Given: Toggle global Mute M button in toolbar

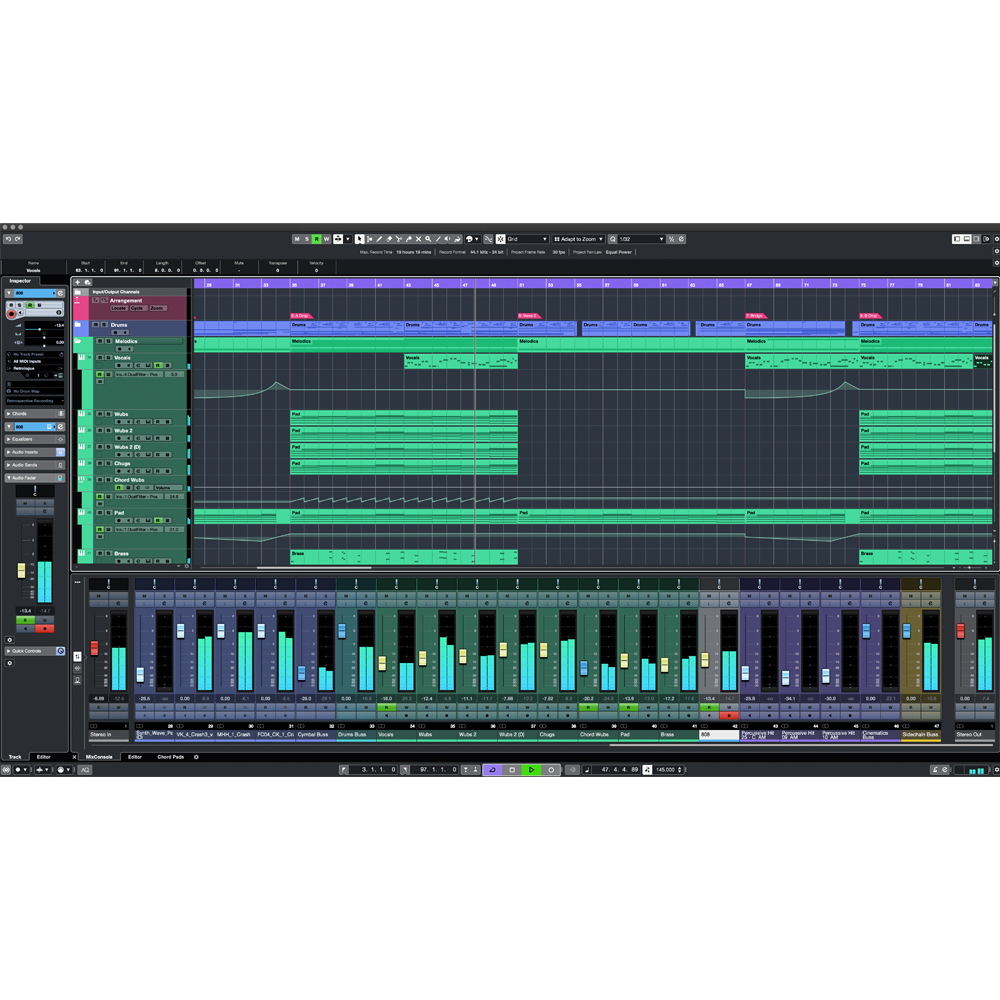Looking at the screenshot, I should 297,239.
